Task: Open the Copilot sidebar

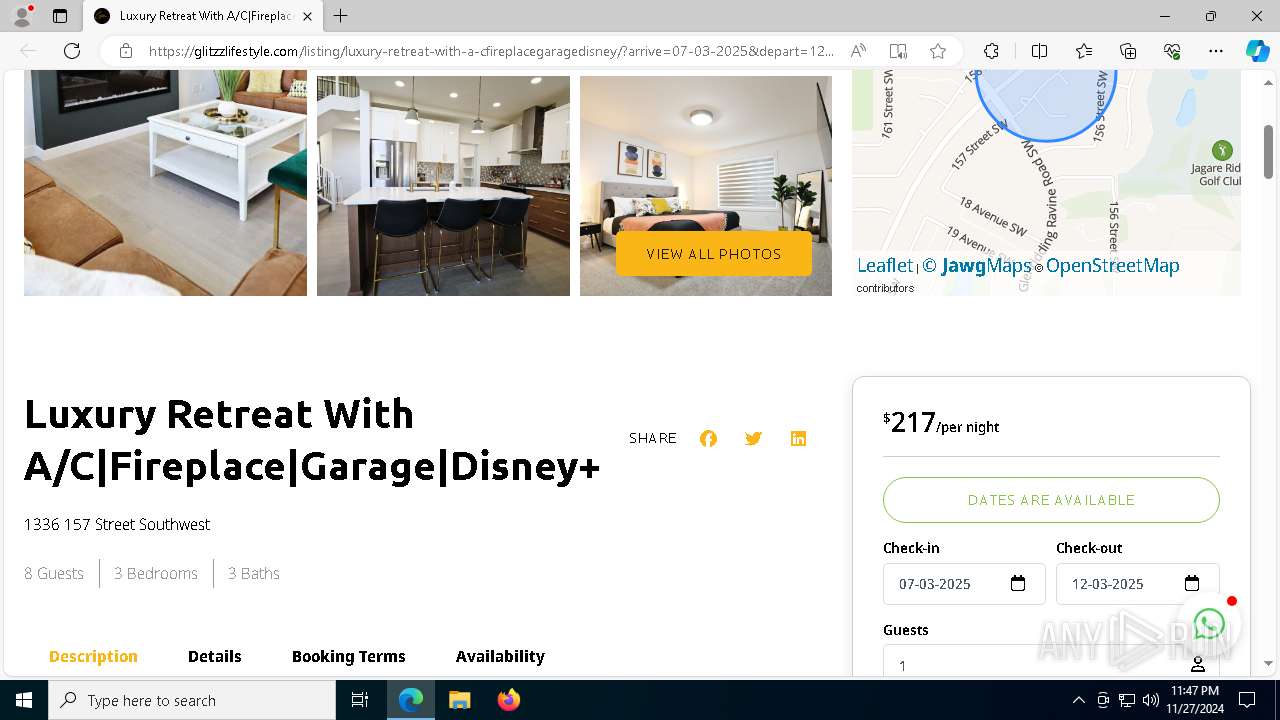Action: click(1257, 51)
